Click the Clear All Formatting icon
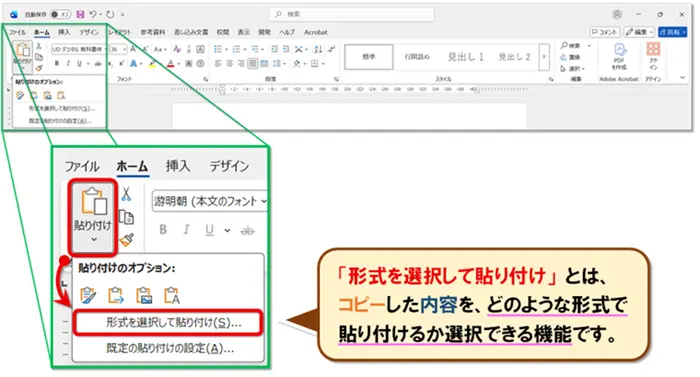 click(177, 49)
